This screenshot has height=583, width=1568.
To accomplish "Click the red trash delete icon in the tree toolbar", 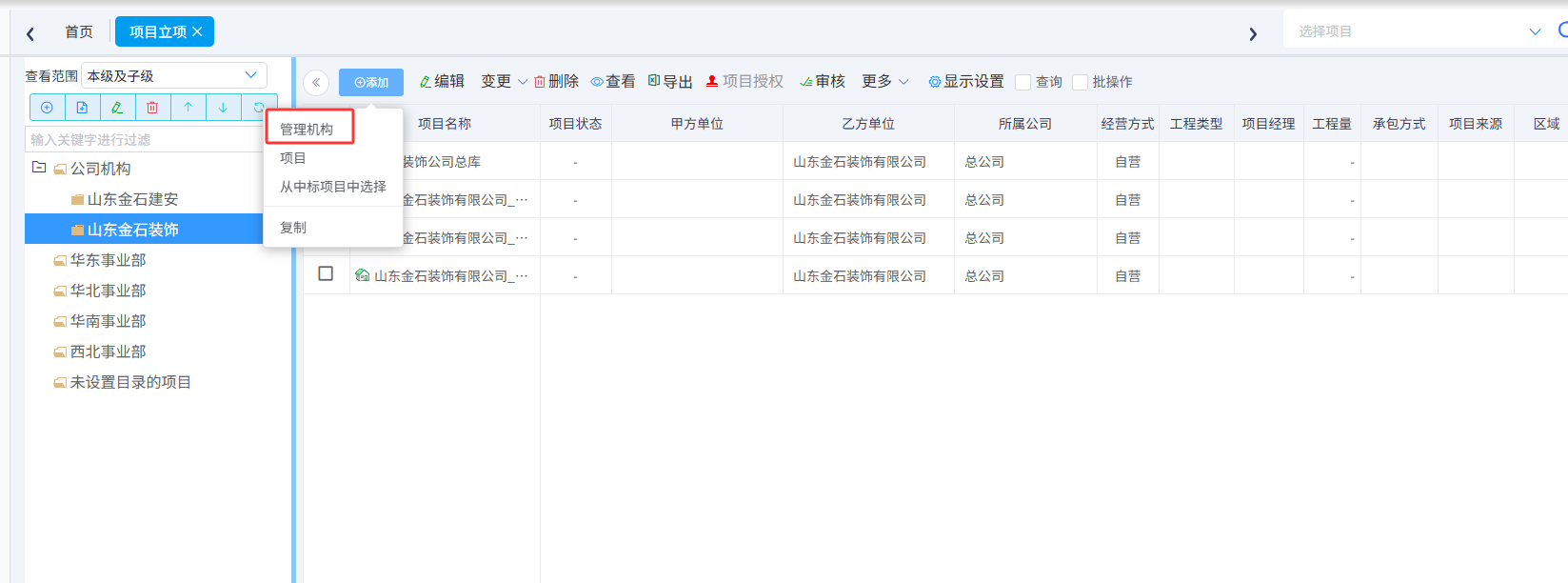I will click(152, 108).
